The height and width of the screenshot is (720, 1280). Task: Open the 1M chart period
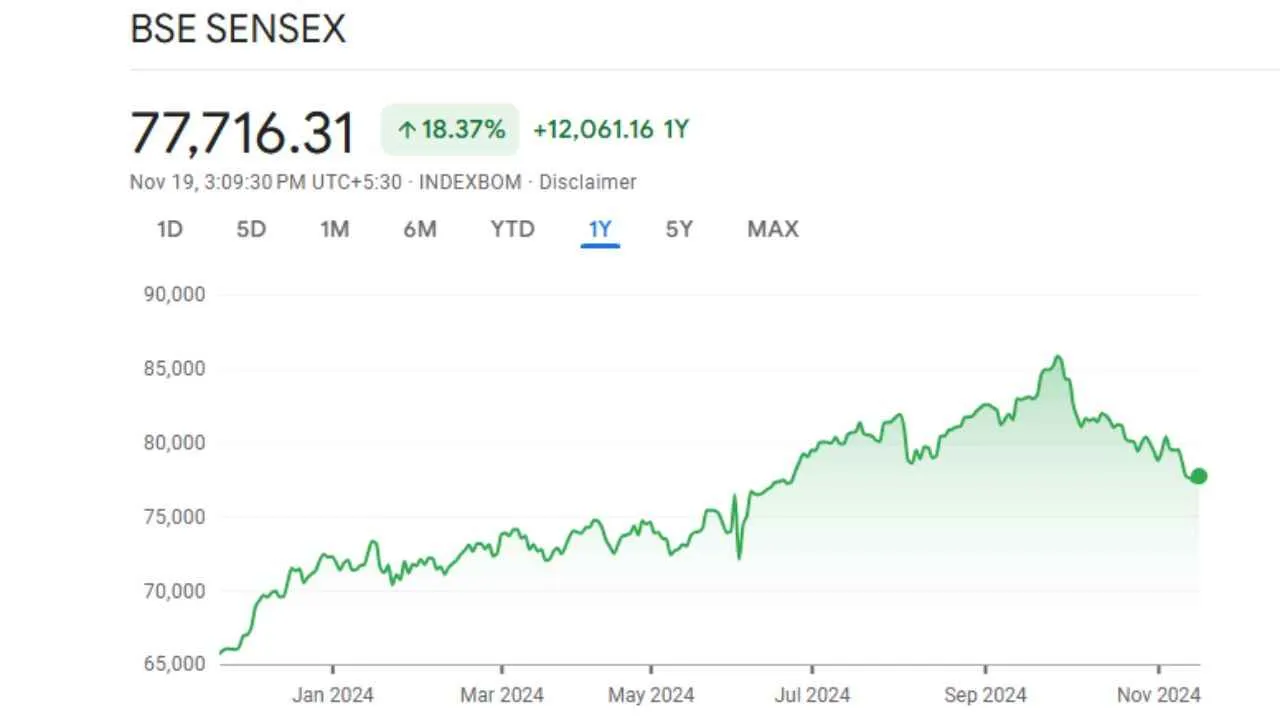[x=335, y=229]
